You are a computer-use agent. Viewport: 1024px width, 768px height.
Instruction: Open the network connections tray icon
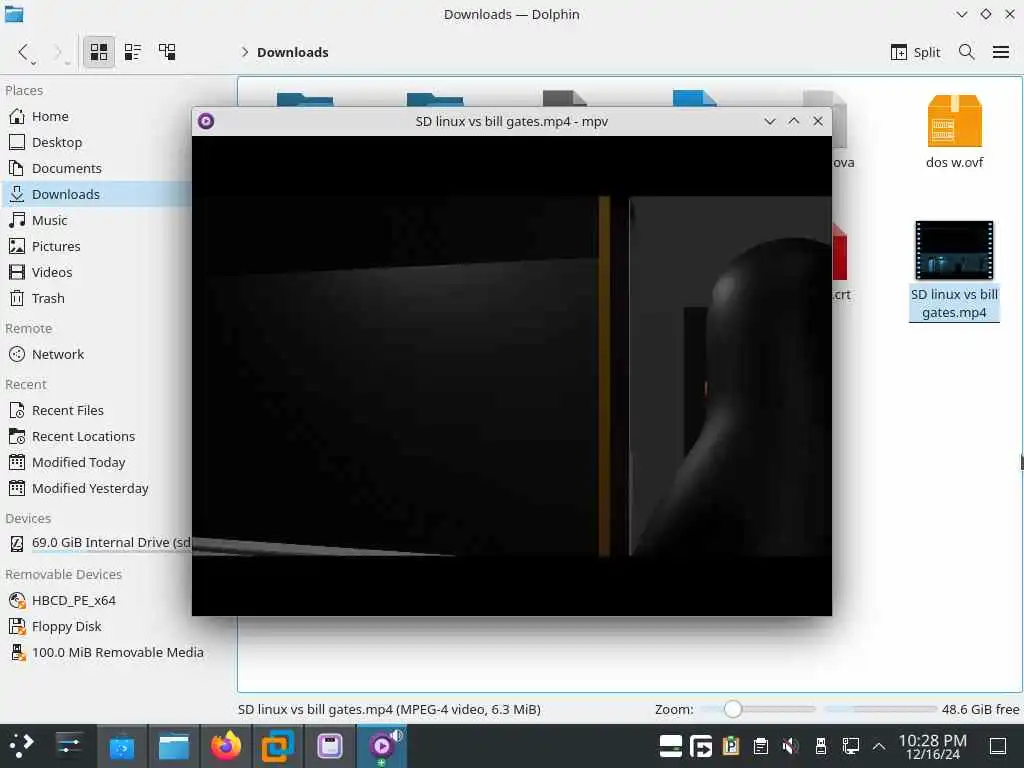click(x=850, y=745)
